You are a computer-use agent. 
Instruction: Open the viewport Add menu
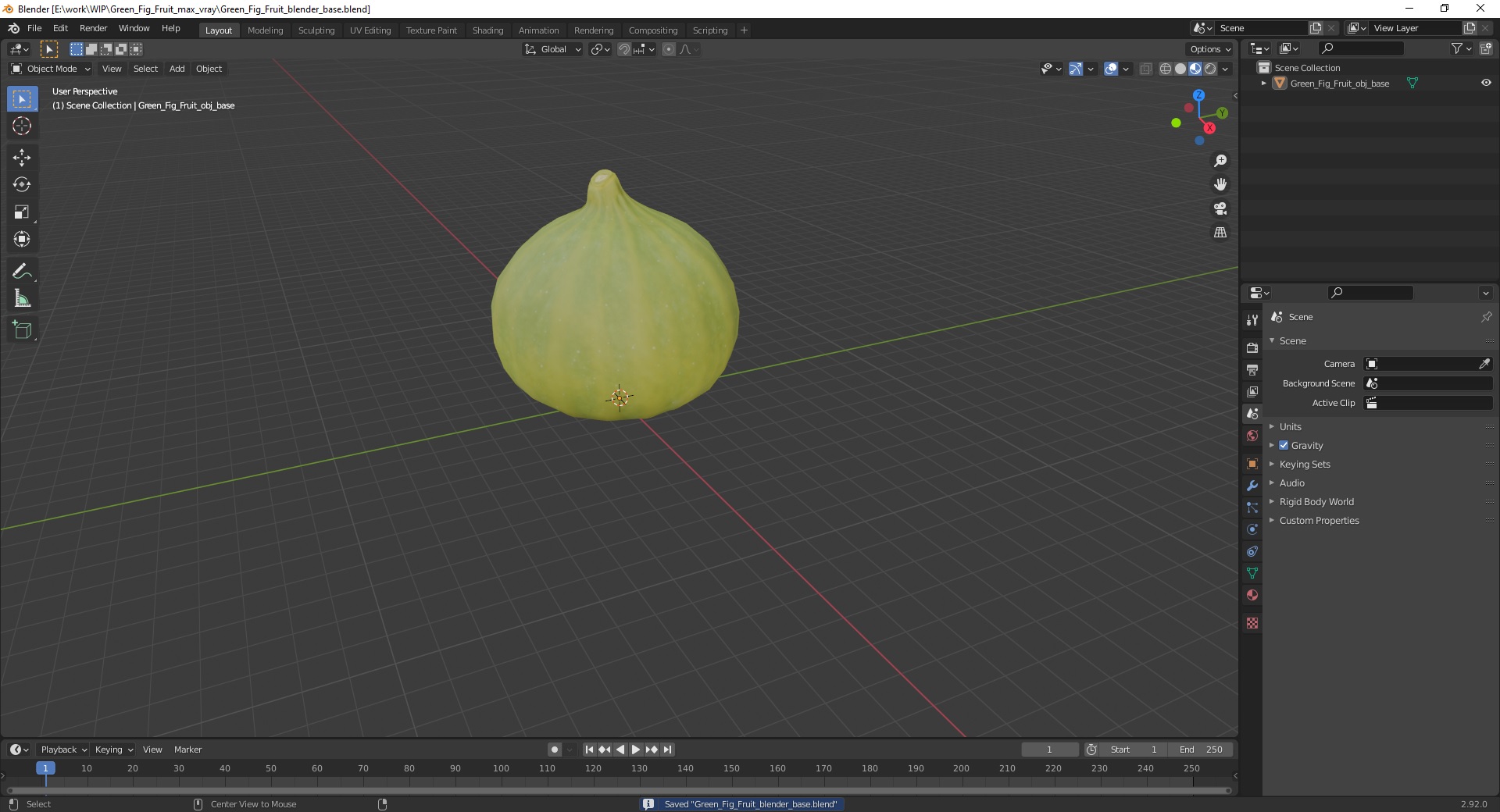click(177, 69)
